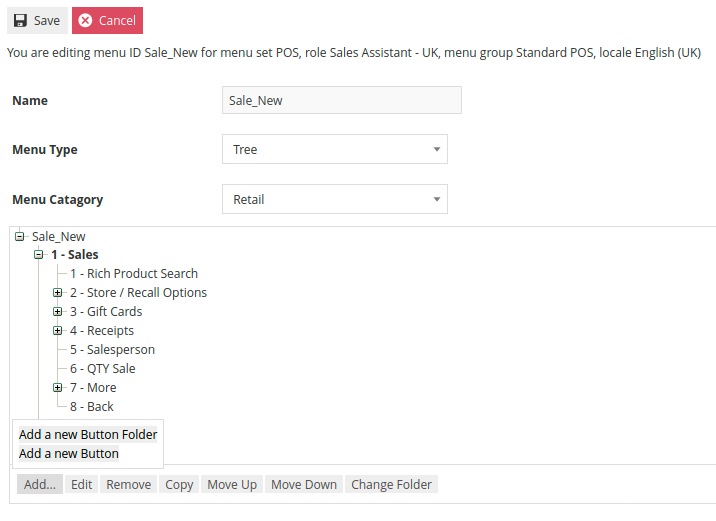Click the Change Folder button

391,484
